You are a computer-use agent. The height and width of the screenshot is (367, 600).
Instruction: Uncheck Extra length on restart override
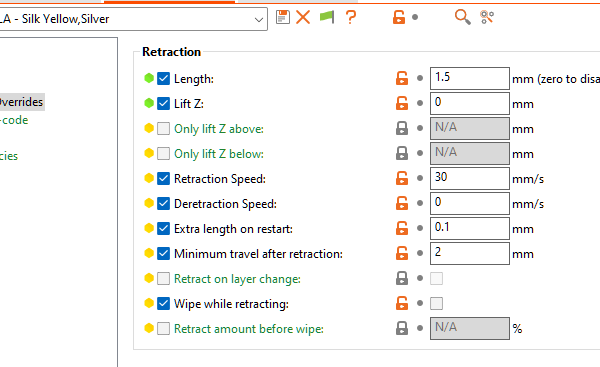click(163, 228)
